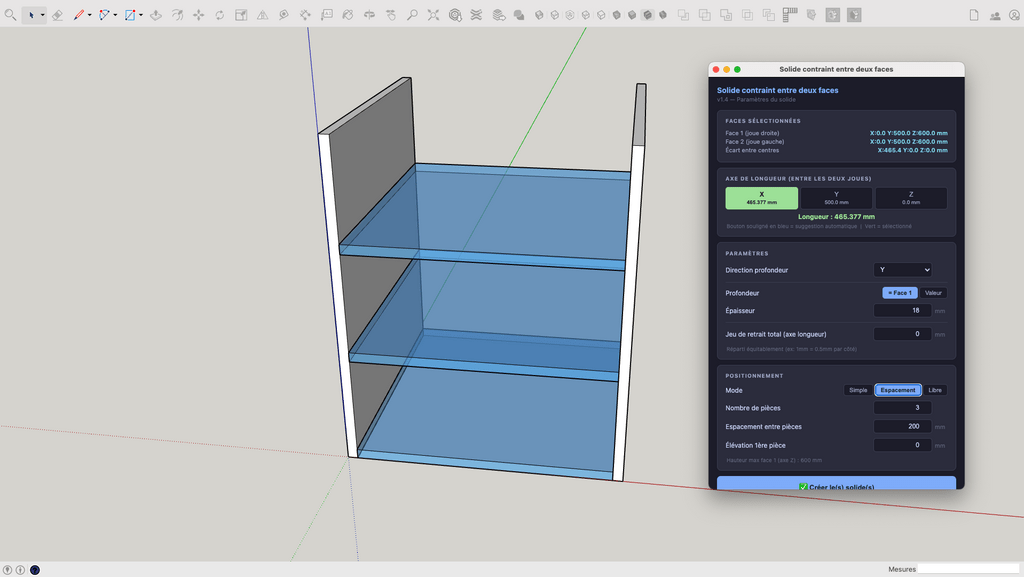The image size is (1024, 577).
Task: Expand the Rectangle shape tool dropdown arrow
Action: pyautogui.click(x=141, y=15)
